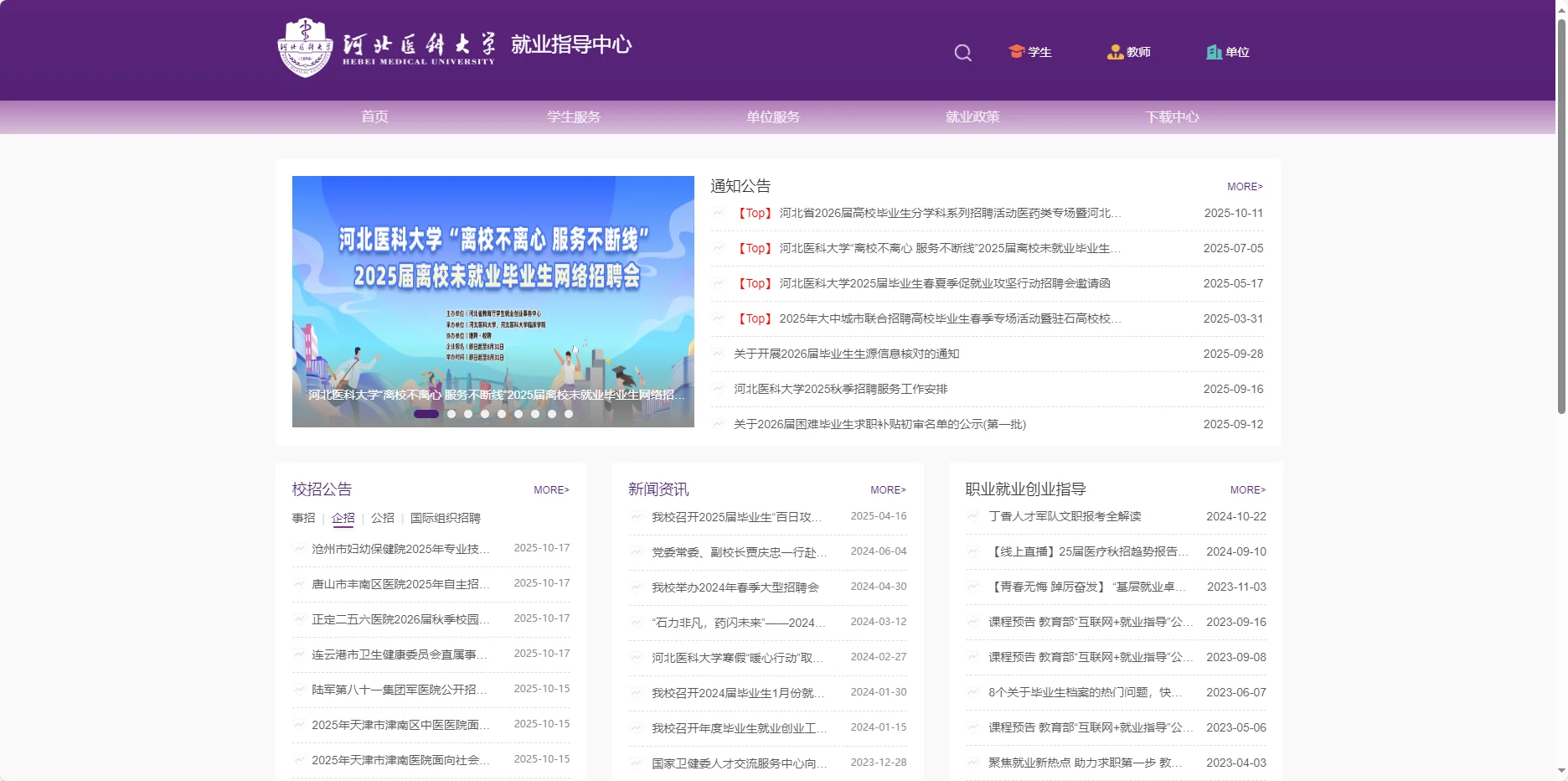Select the 国际组织招聘 tab
The height and width of the screenshot is (781, 1568).
click(446, 518)
